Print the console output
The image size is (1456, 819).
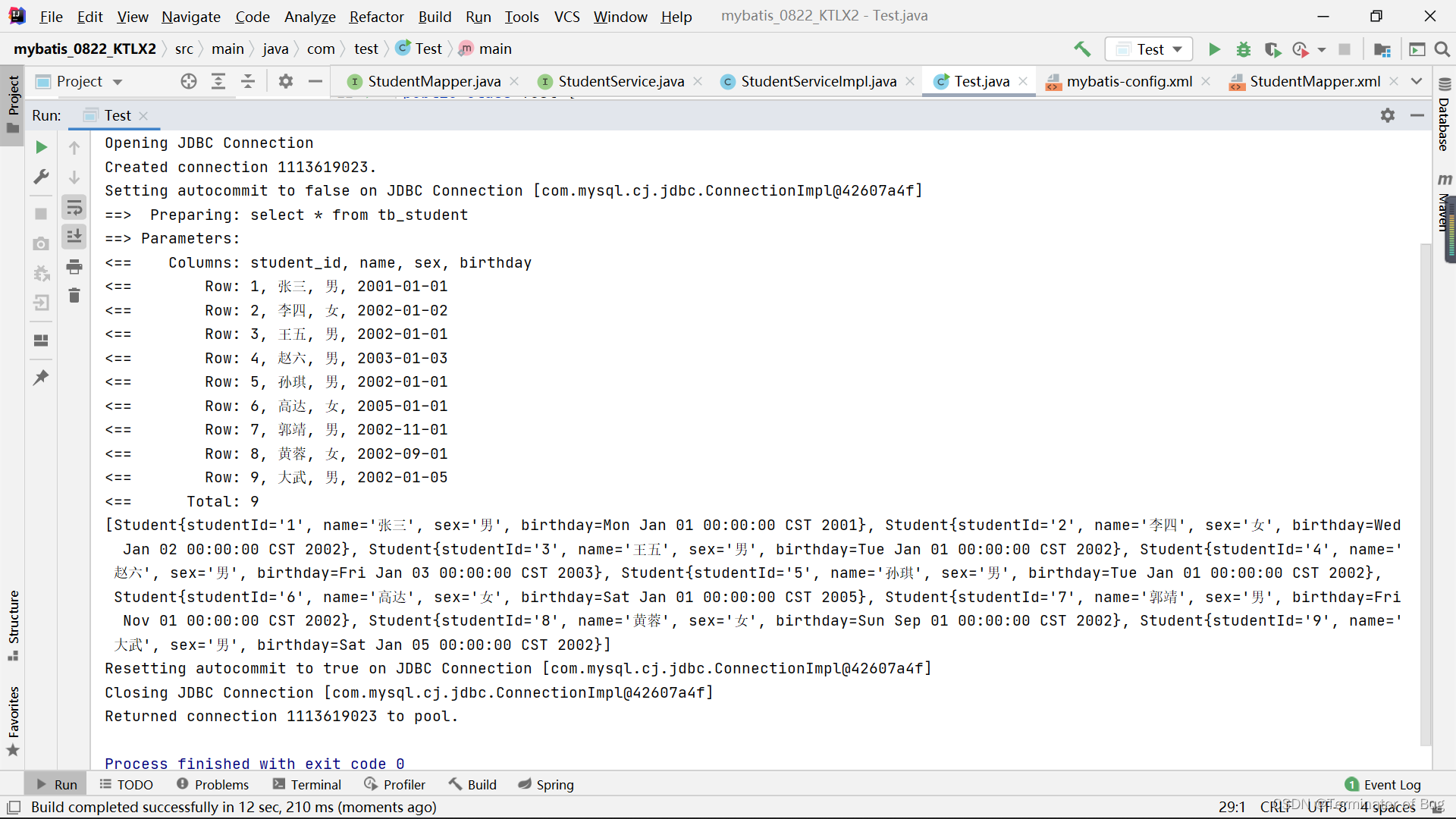pyautogui.click(x=74, y=266)
